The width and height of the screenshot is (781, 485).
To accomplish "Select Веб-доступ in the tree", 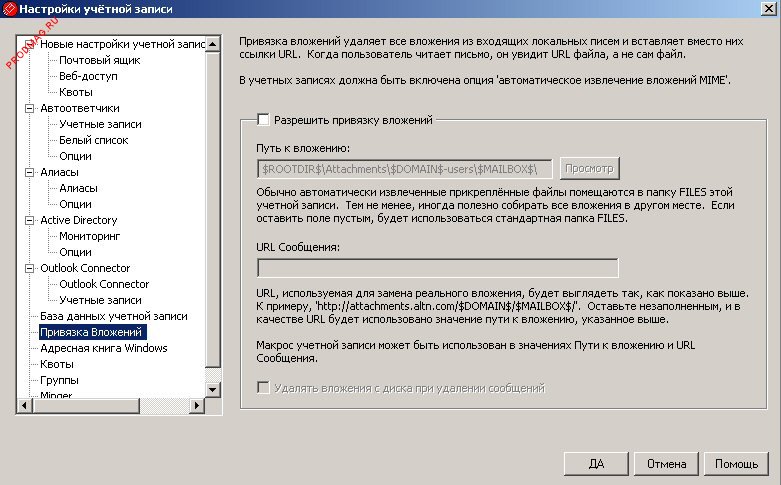I will (x=87, y=76).
